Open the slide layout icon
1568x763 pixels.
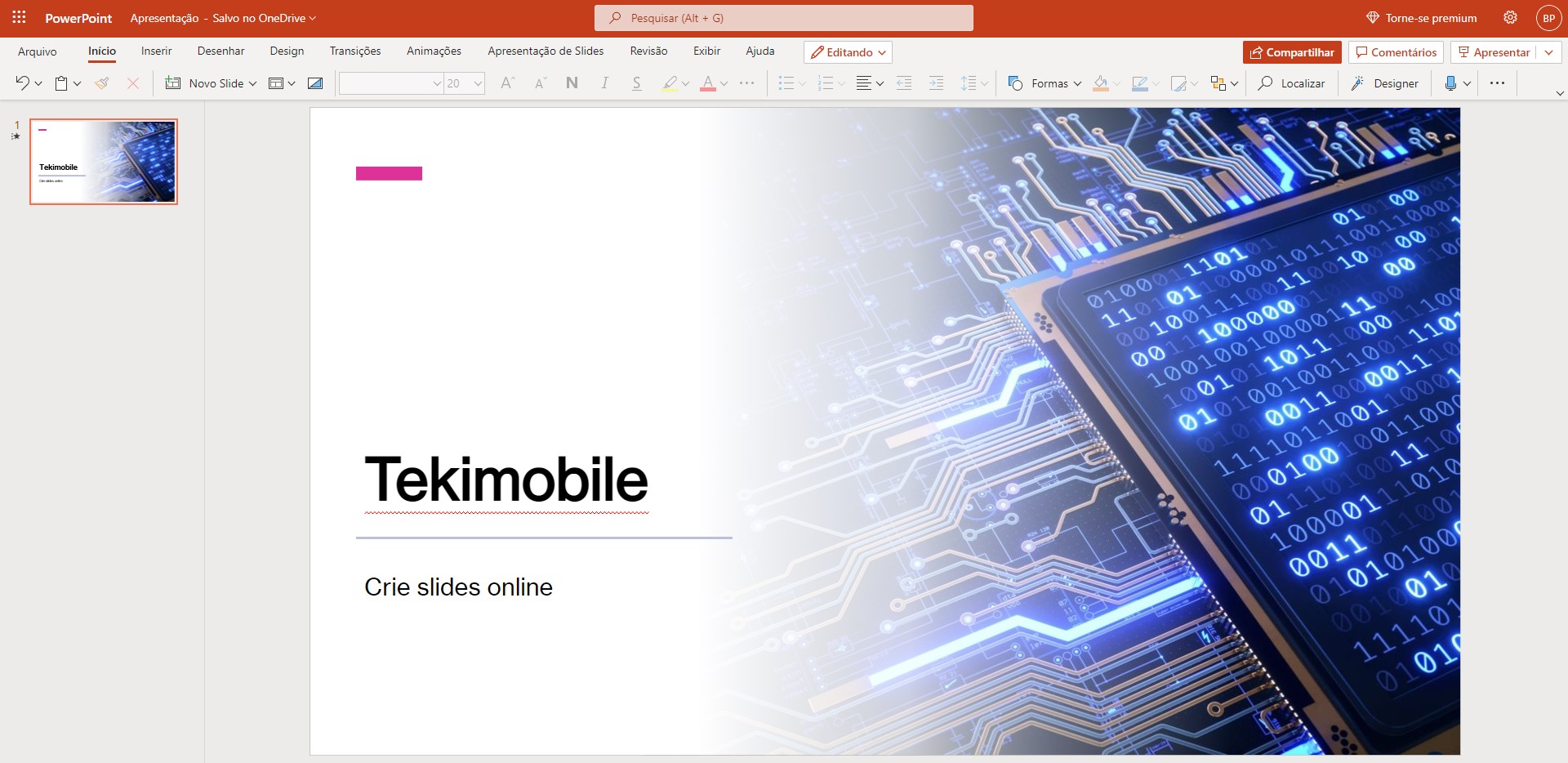276,83
